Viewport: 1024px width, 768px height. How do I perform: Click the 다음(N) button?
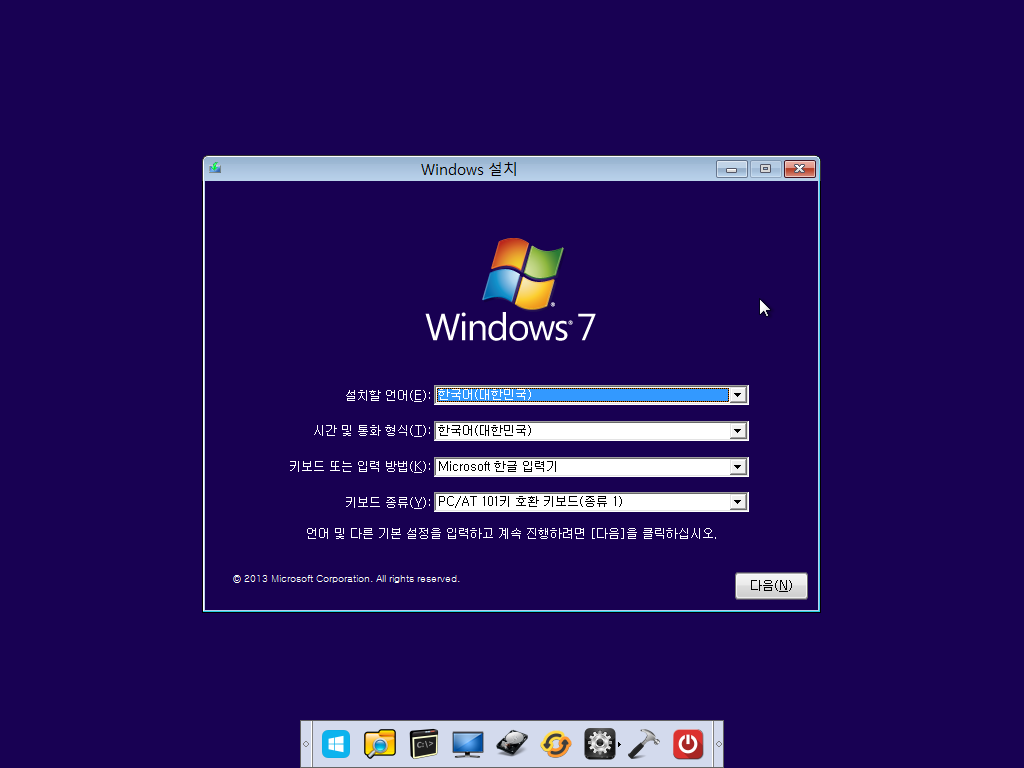[771, 586]
